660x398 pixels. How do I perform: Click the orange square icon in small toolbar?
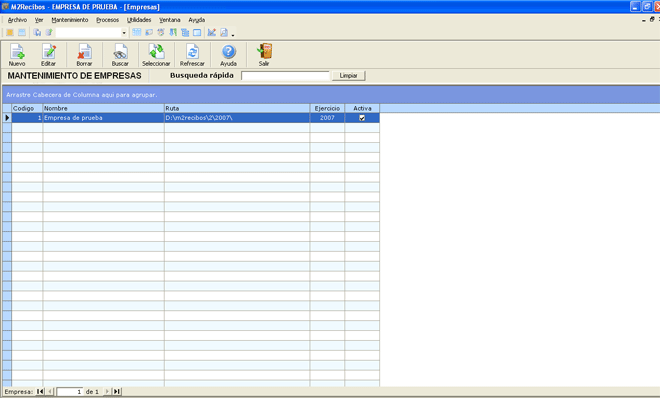point(10,32)
